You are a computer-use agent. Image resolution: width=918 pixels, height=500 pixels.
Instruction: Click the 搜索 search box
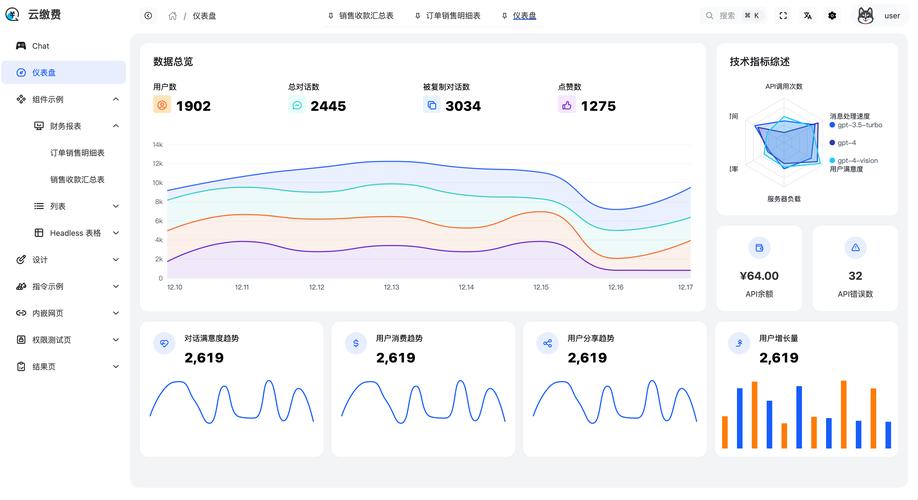[x=733, y=16]
